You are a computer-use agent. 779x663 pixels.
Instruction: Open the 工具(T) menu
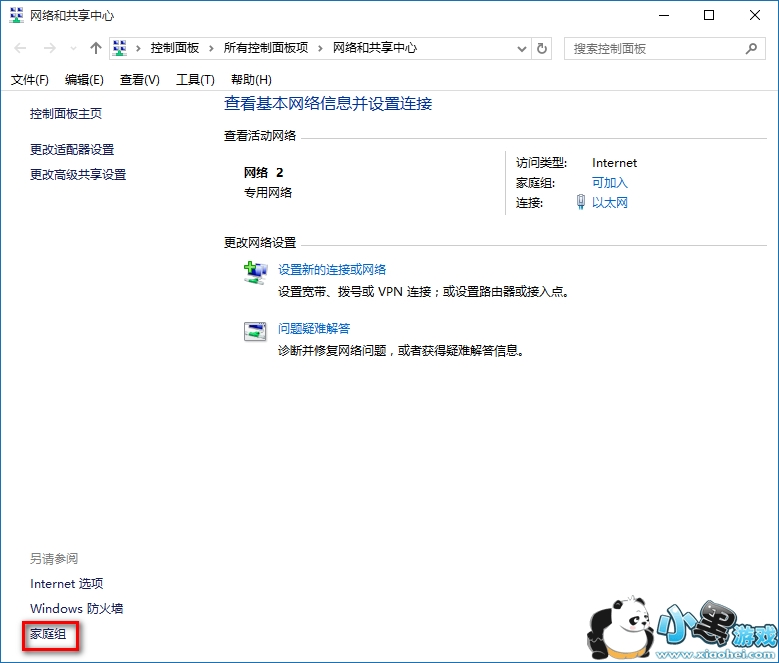click(x=195, y=80)
